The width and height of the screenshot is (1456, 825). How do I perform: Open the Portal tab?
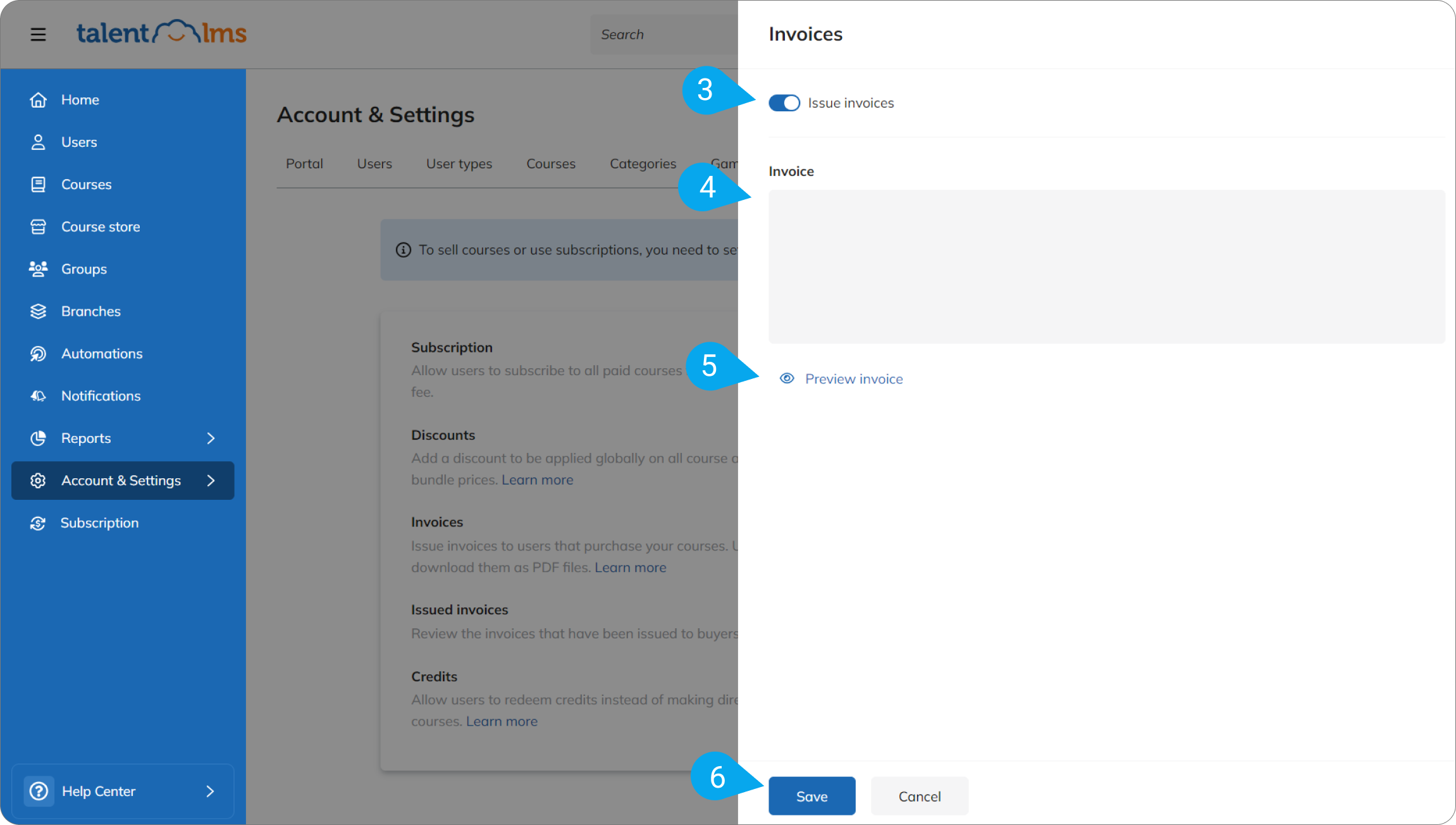[x=304, y=164]
